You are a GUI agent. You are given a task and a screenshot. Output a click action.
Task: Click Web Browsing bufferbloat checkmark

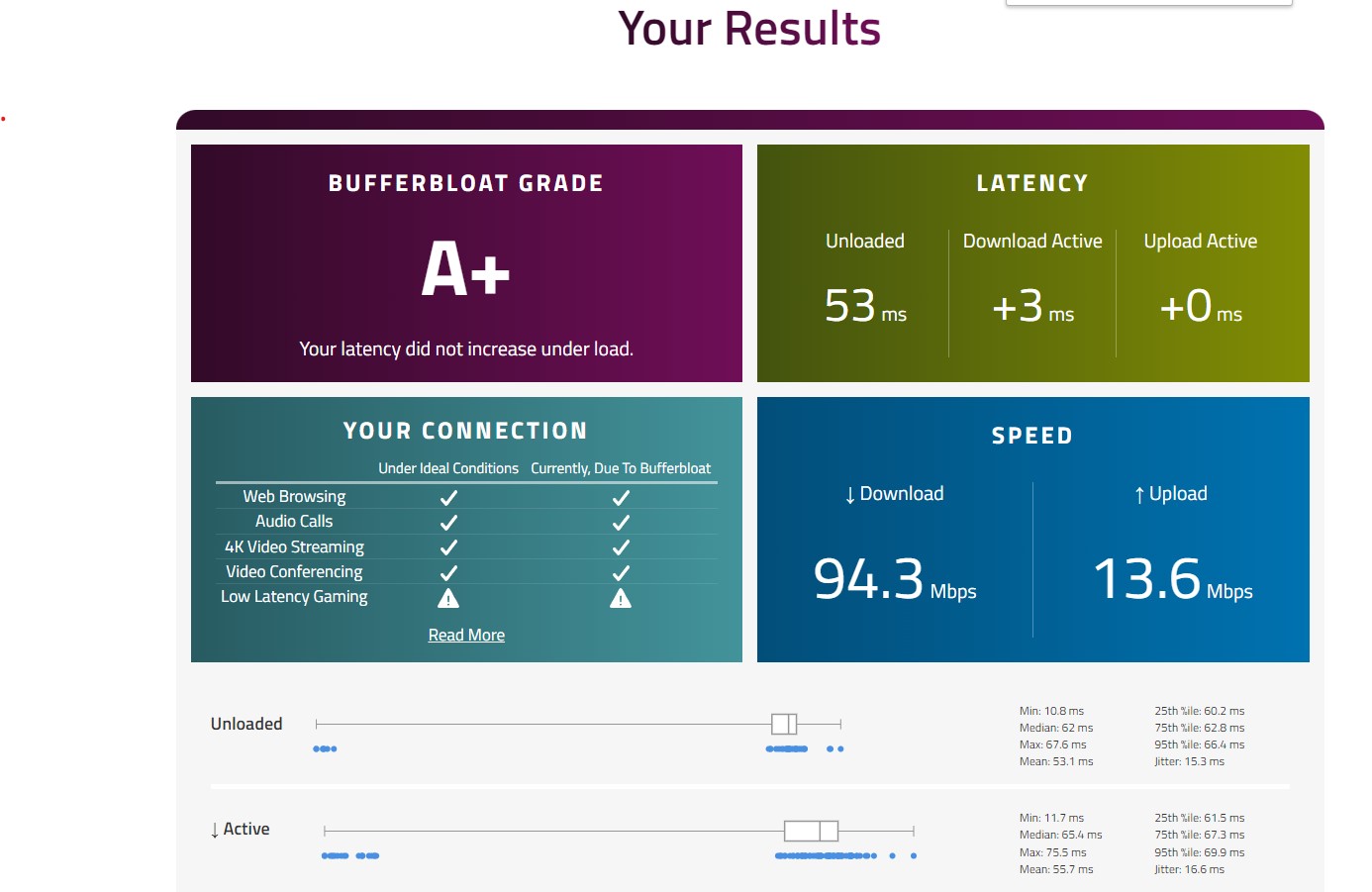coord(621,497)
